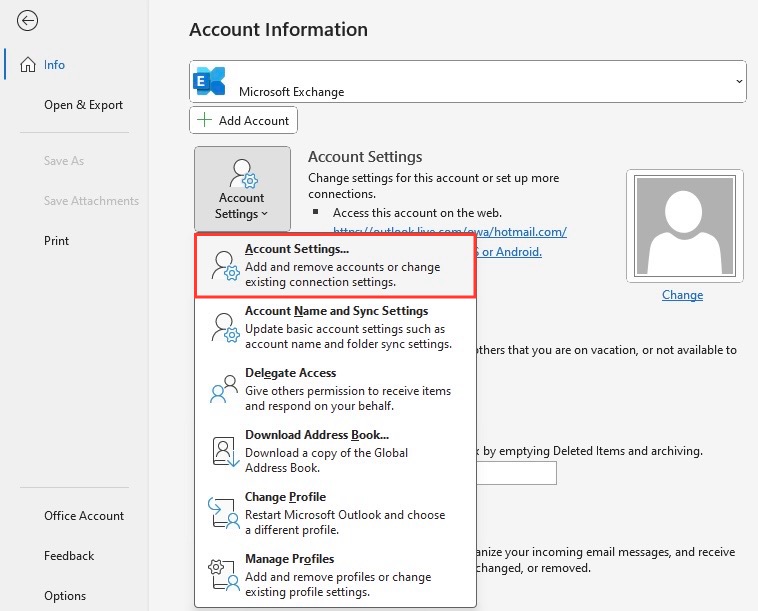
Task: Open Feedback in sidebar
Action: pyautogui.click(x=69, y=556)
